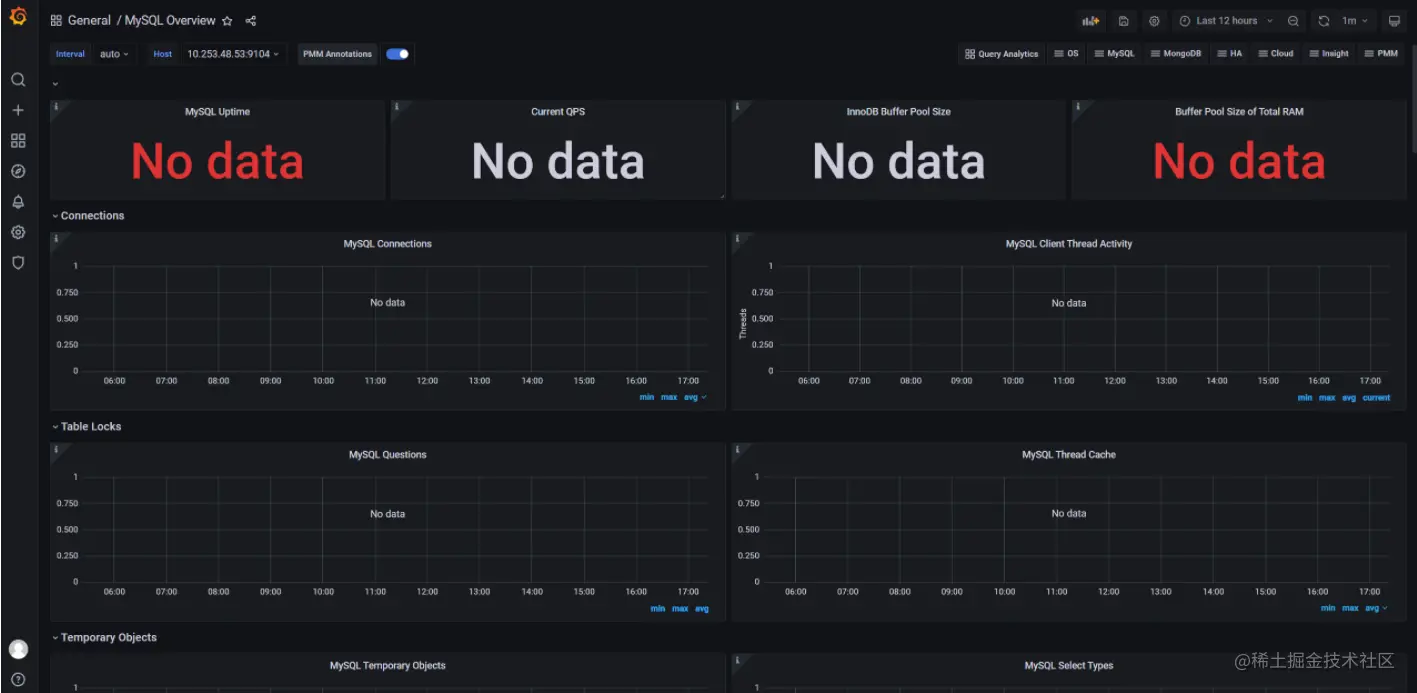Open the MongoDB dashboards menu
1417x693 pixels.
coord(1175,54)
